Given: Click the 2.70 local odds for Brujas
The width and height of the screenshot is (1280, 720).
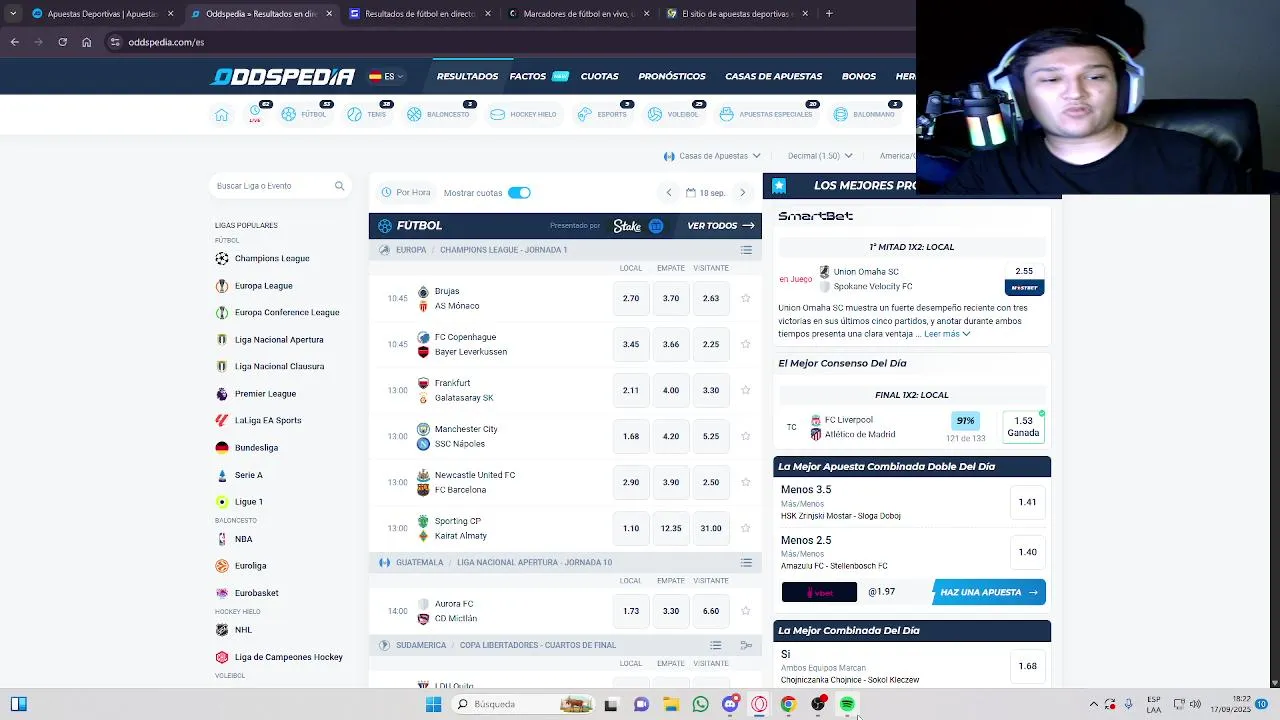Looking at the screenshot, I should tap(631, 298).
